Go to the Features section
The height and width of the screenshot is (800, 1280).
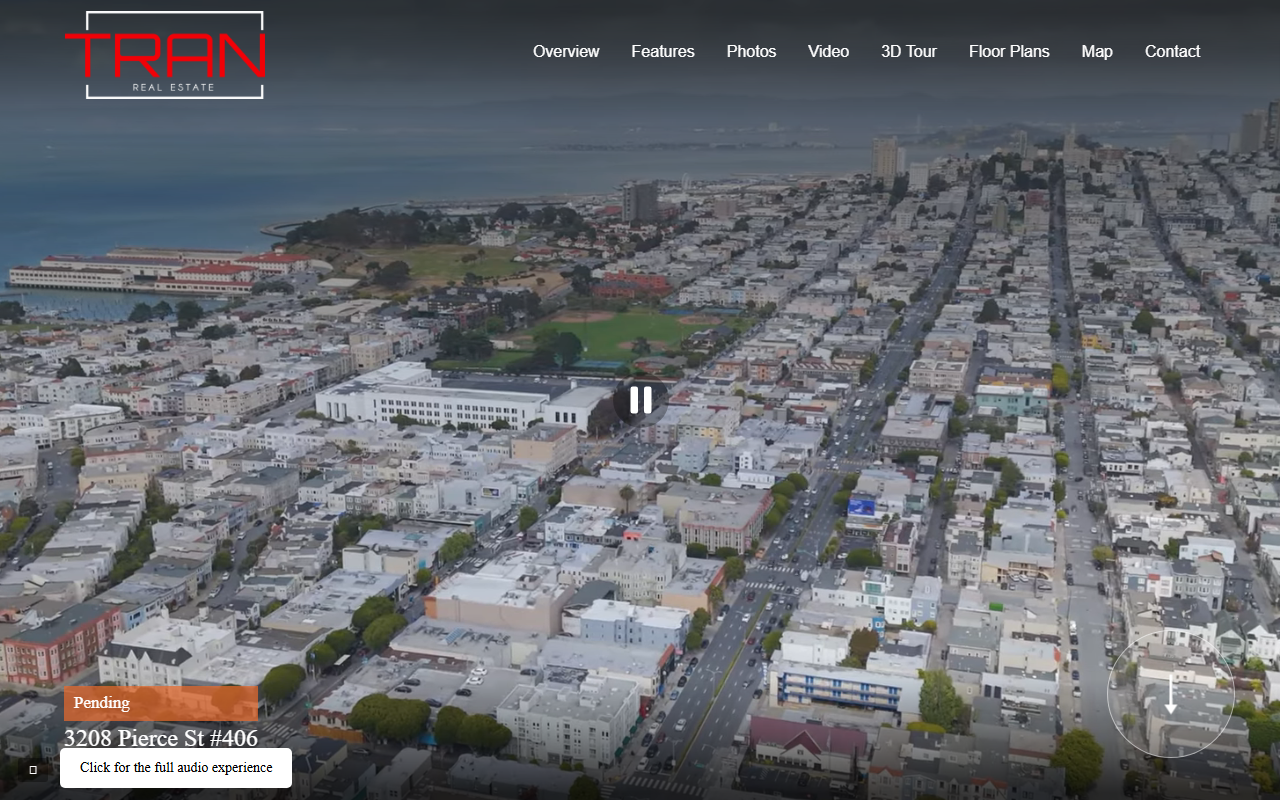(662, 52)
